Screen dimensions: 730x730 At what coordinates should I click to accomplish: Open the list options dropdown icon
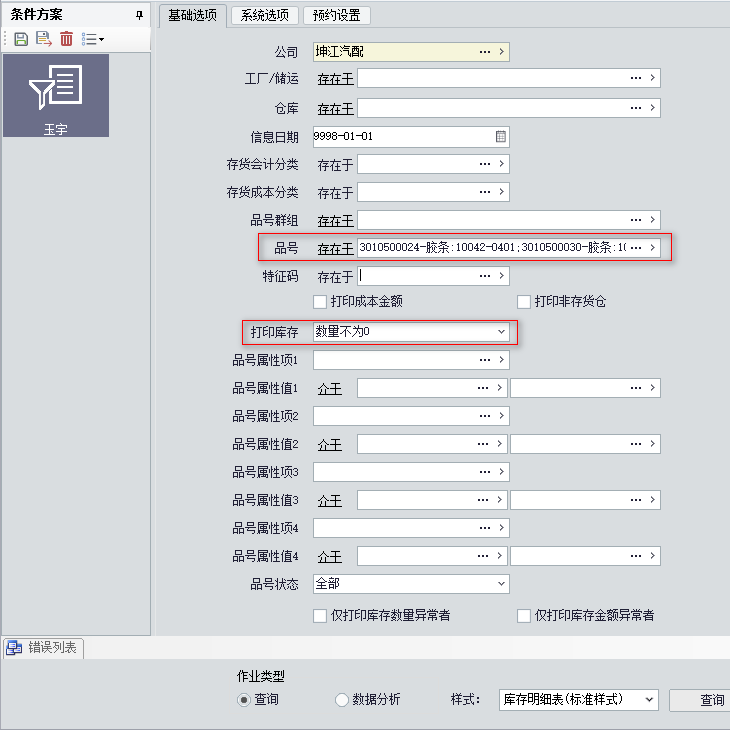[x=92, y=39]
